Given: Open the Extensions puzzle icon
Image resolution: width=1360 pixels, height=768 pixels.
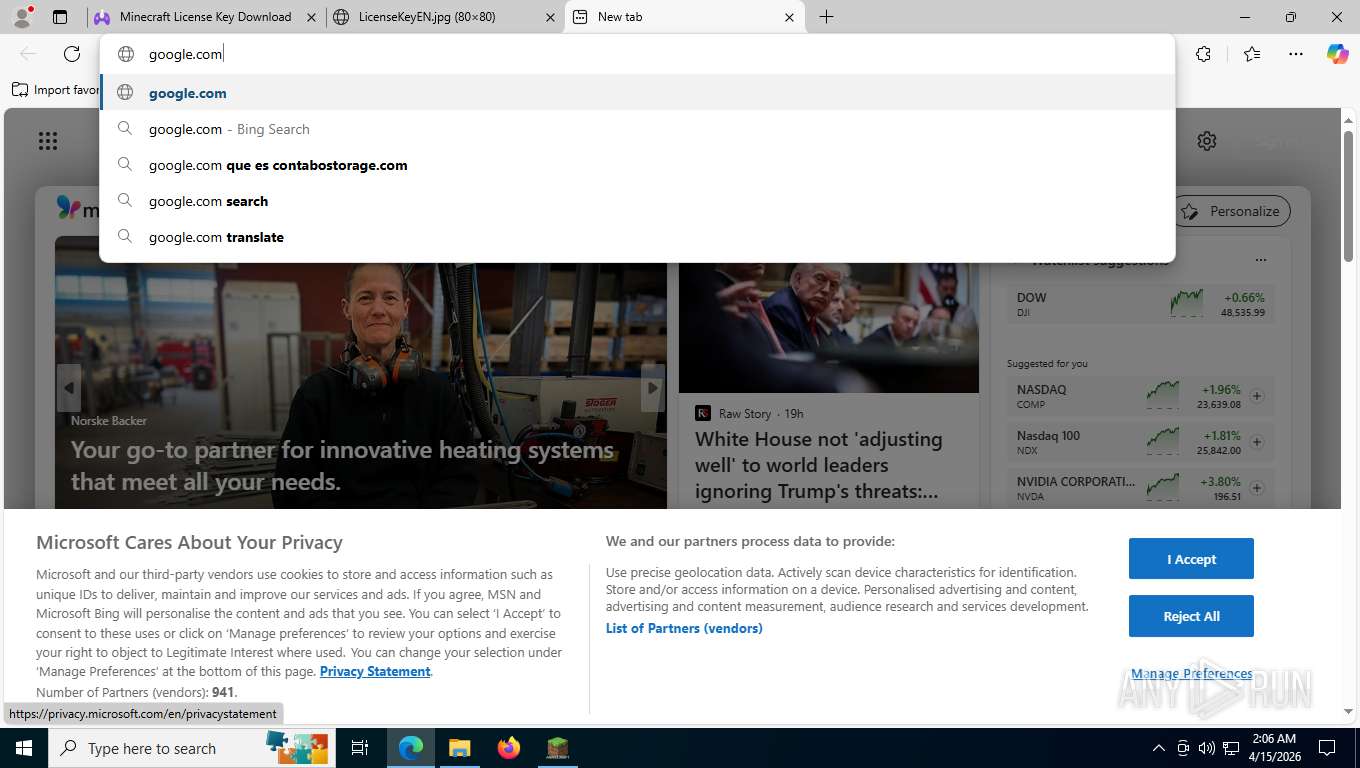Looking at the screenshot, I should click(x=1203, y=54).
